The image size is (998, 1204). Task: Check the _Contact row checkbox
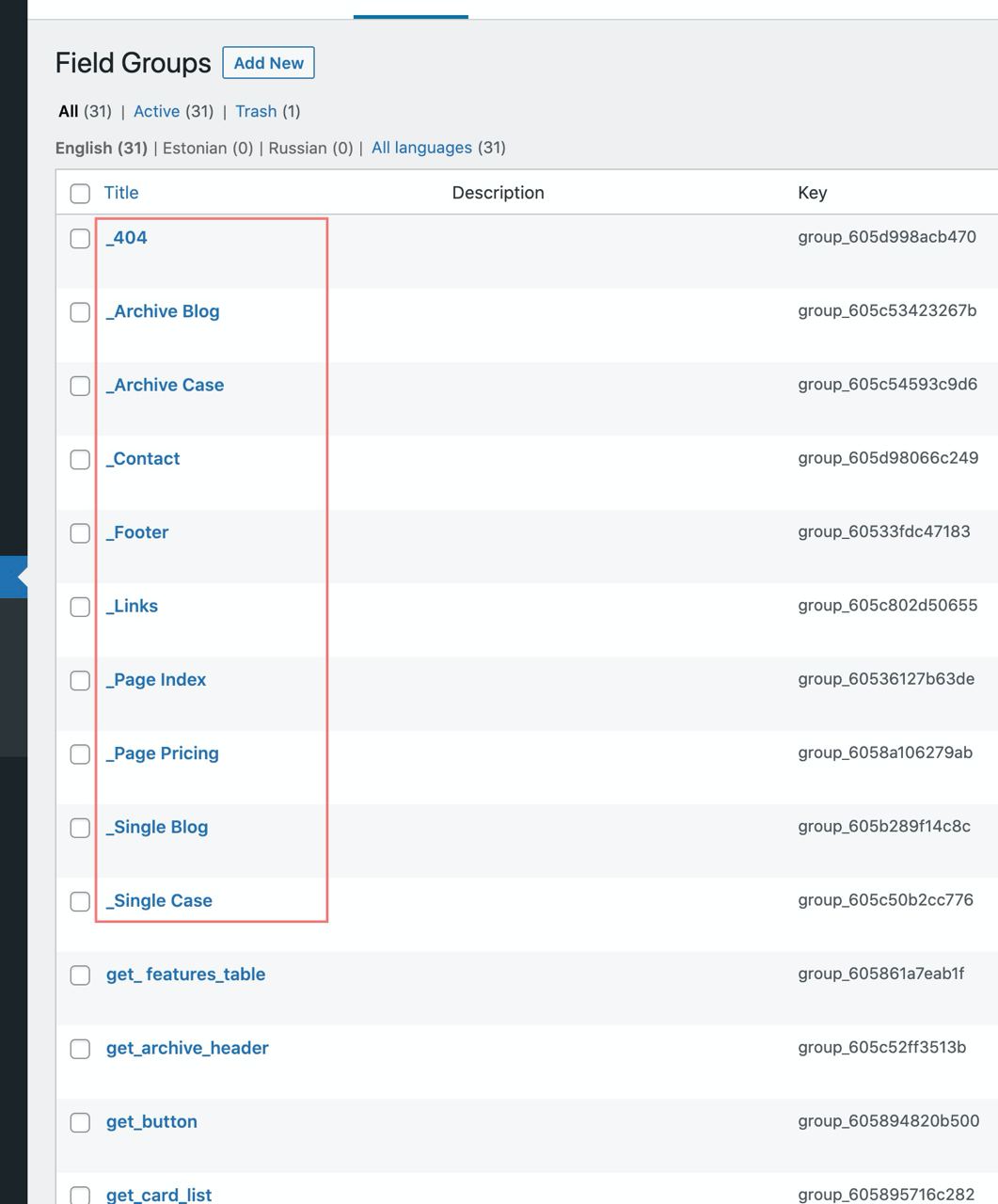point(80,460)
